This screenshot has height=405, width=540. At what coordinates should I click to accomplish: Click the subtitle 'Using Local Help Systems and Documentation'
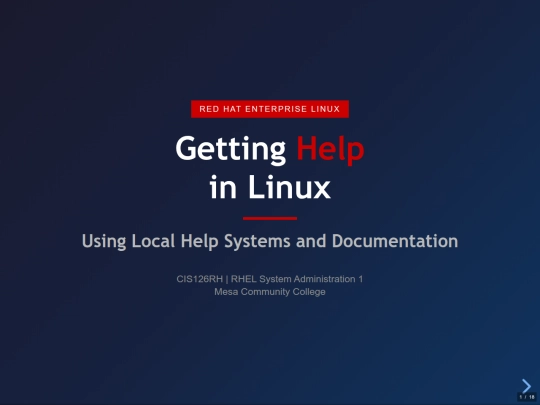point(270,241)
